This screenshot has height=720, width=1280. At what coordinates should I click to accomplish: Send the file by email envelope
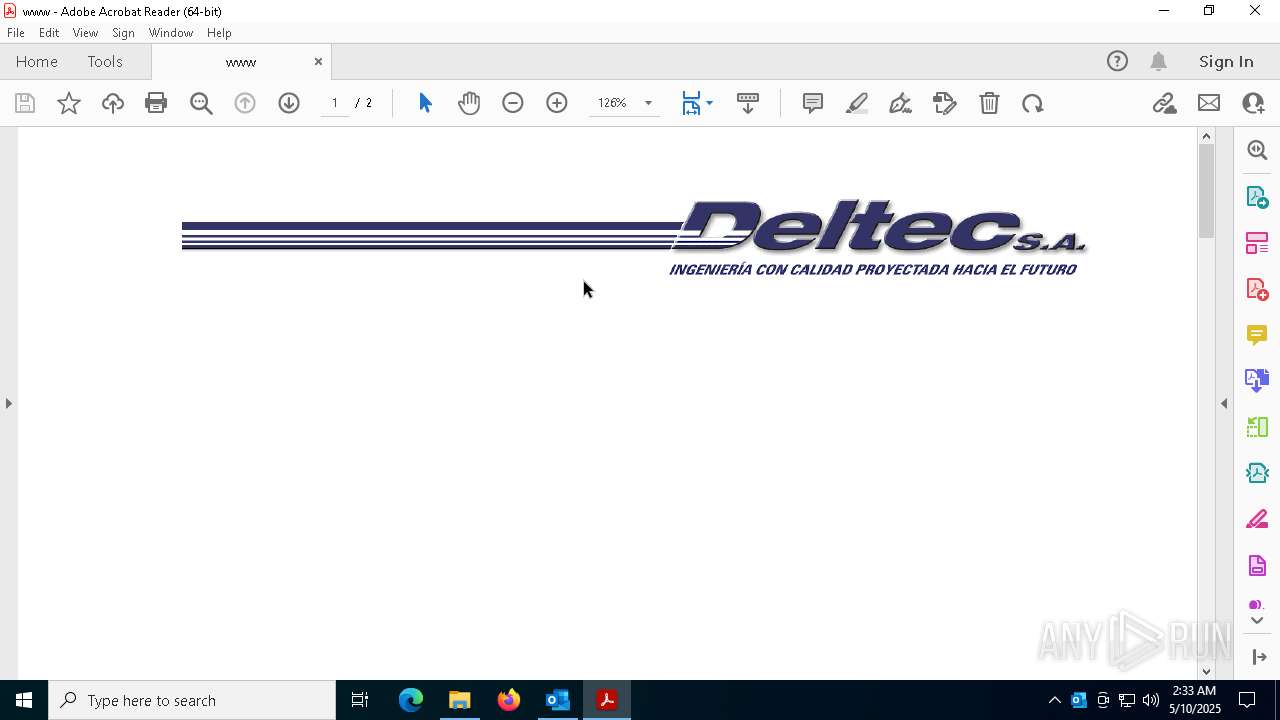pyautogui.click(x=1209, y=103)
